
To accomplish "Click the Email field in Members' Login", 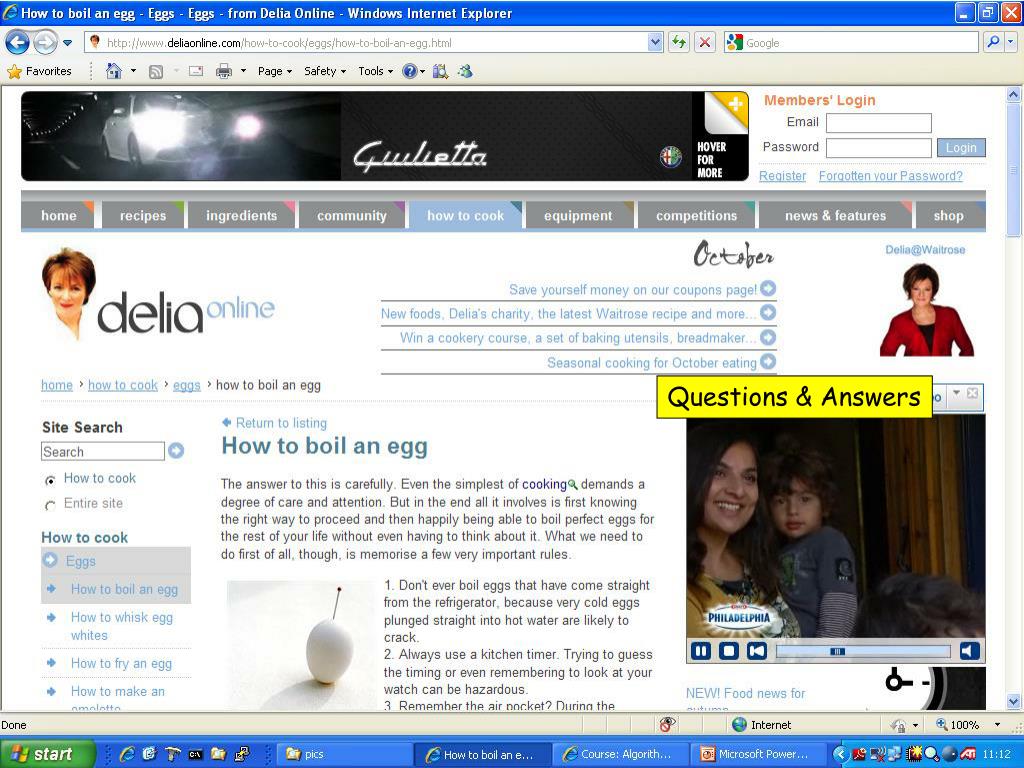I will coord(878,123).
